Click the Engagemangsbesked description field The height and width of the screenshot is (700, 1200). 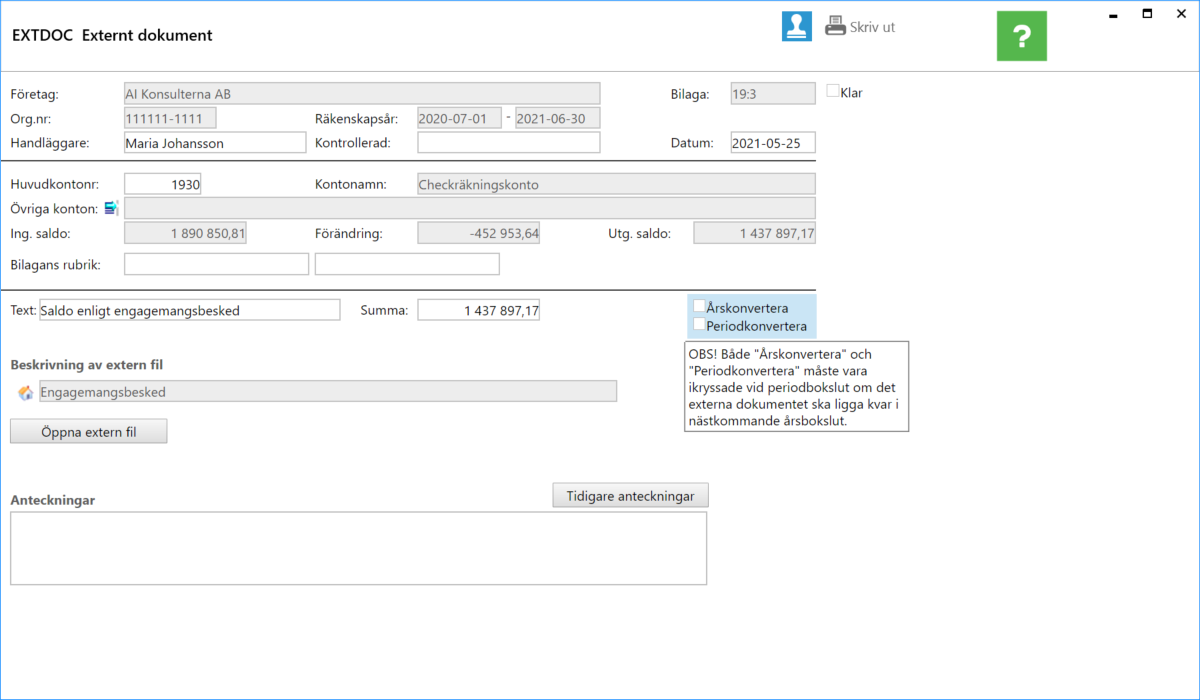[x=327, y=392]
